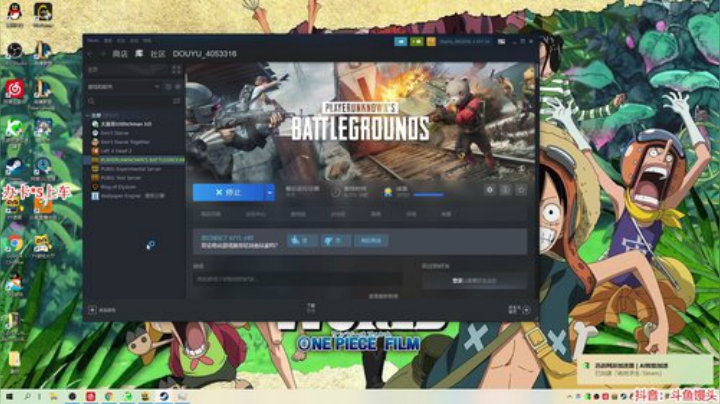
Task: Open the green friends button in title bar
Action: [x=416, y=42]
